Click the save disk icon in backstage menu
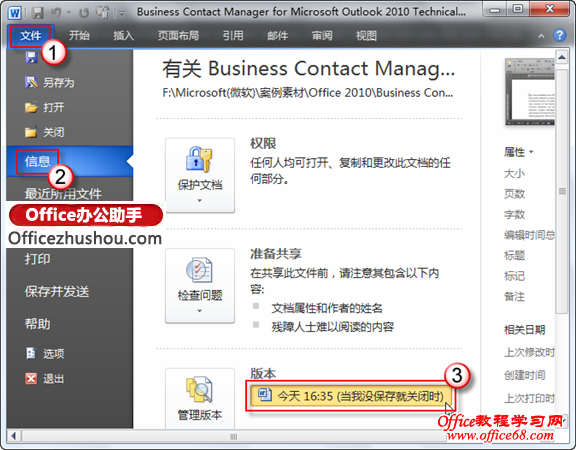This screenshot has height=450, width=576. click(31, 58)
